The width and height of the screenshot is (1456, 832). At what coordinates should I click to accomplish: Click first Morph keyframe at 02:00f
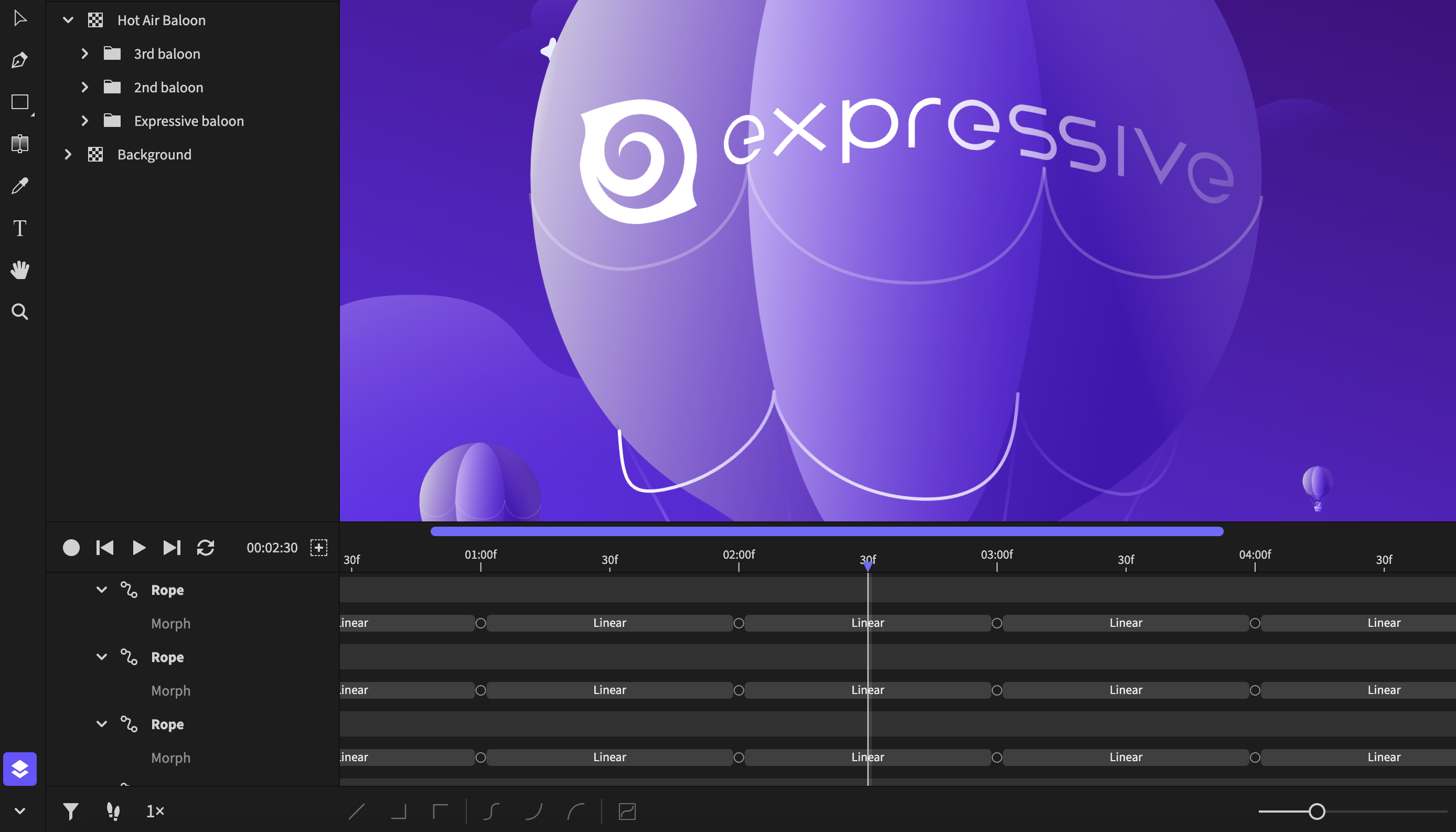(x=738, y=623)
